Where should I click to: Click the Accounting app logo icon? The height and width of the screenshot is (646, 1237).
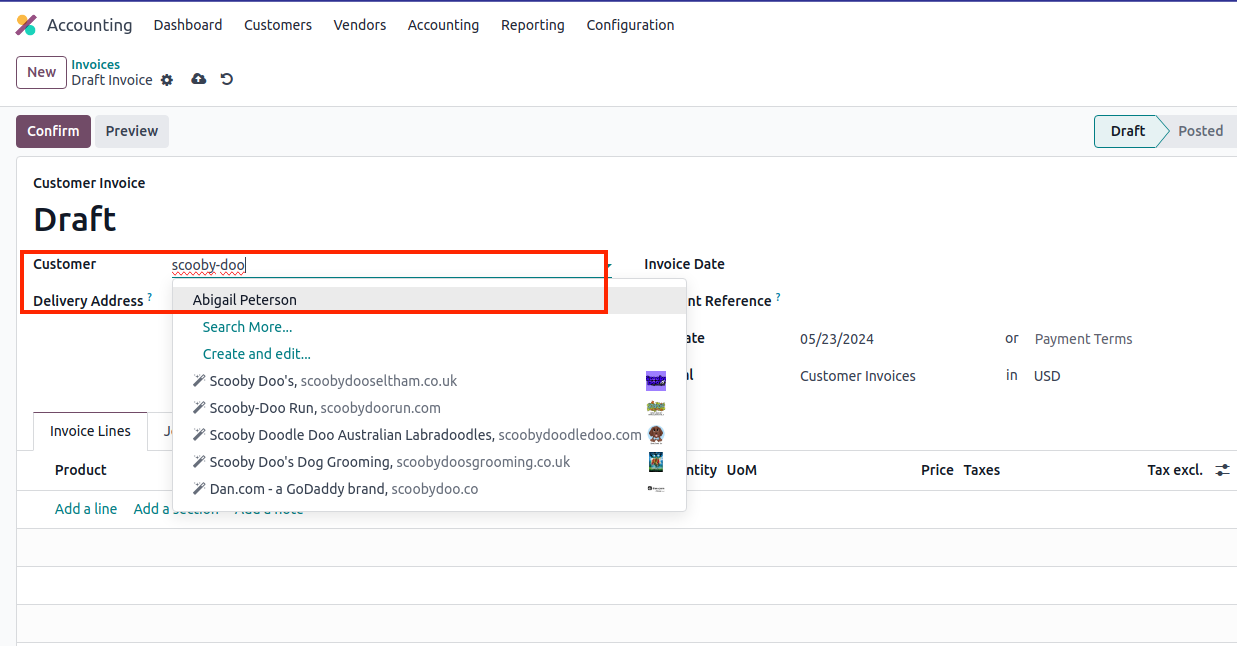coord(26,25)
